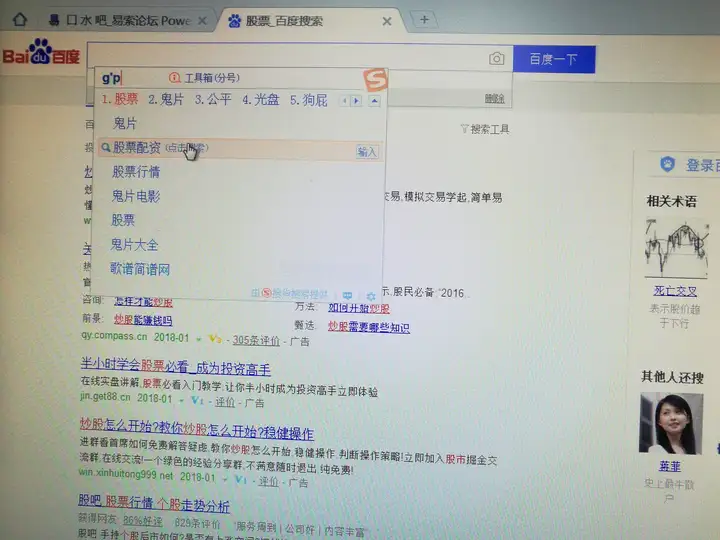
Task: Open the 炒股需要哪些知识 link
Action: (x=369, y=327)
